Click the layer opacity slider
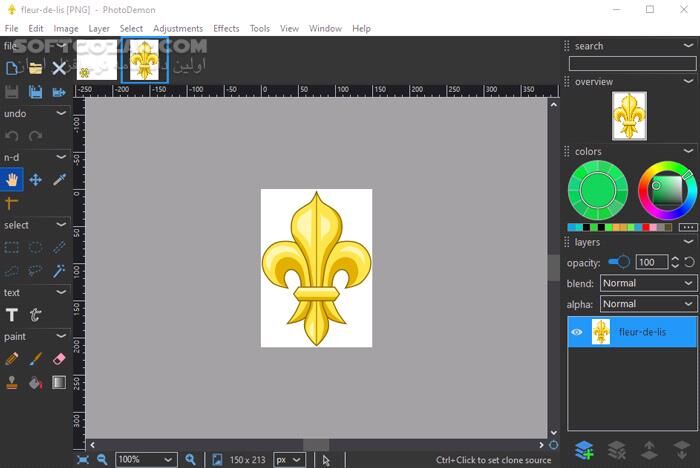 618,262
